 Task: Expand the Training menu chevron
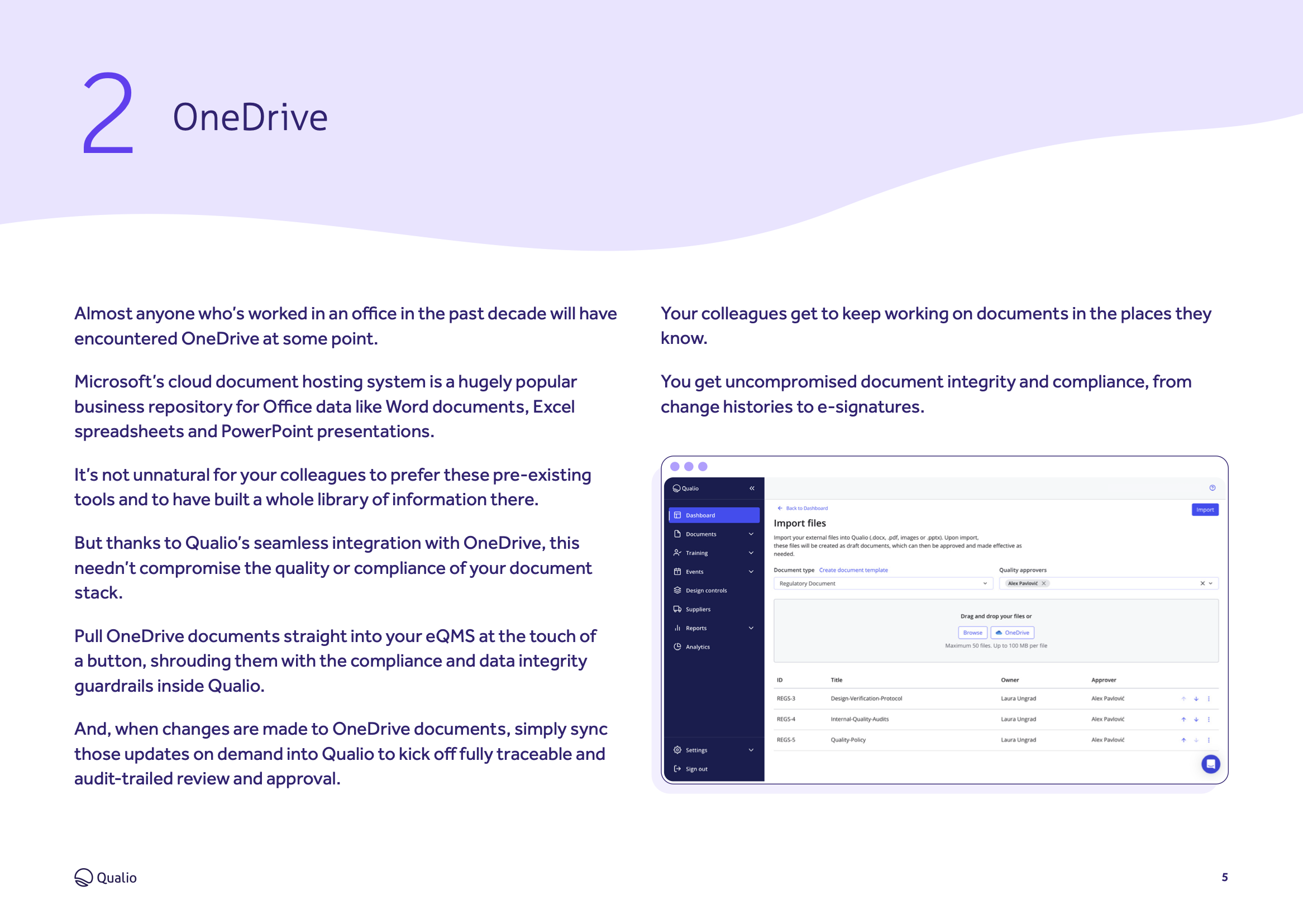[751, 553]
